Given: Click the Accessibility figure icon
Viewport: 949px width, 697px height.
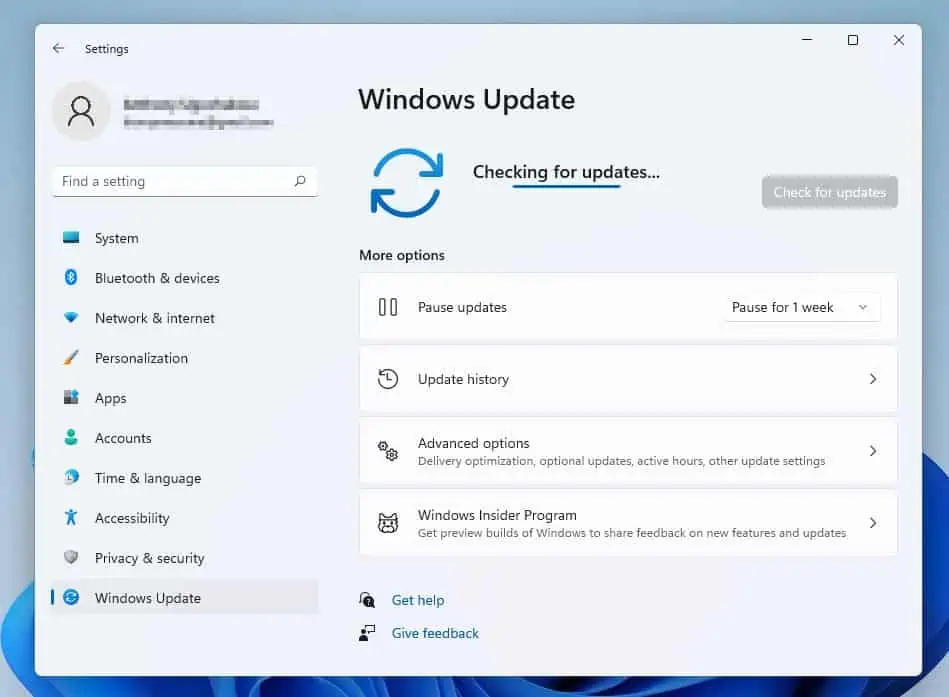Looking at the screenshot, I should click(x=71, y=517).
